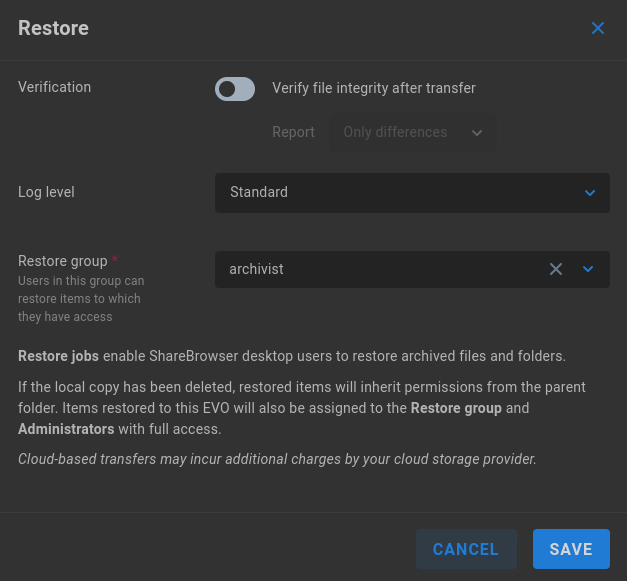Toggle Verify file integrity after transfer switch
Viewport: 627px width, 581px height.
pos(235,89)
